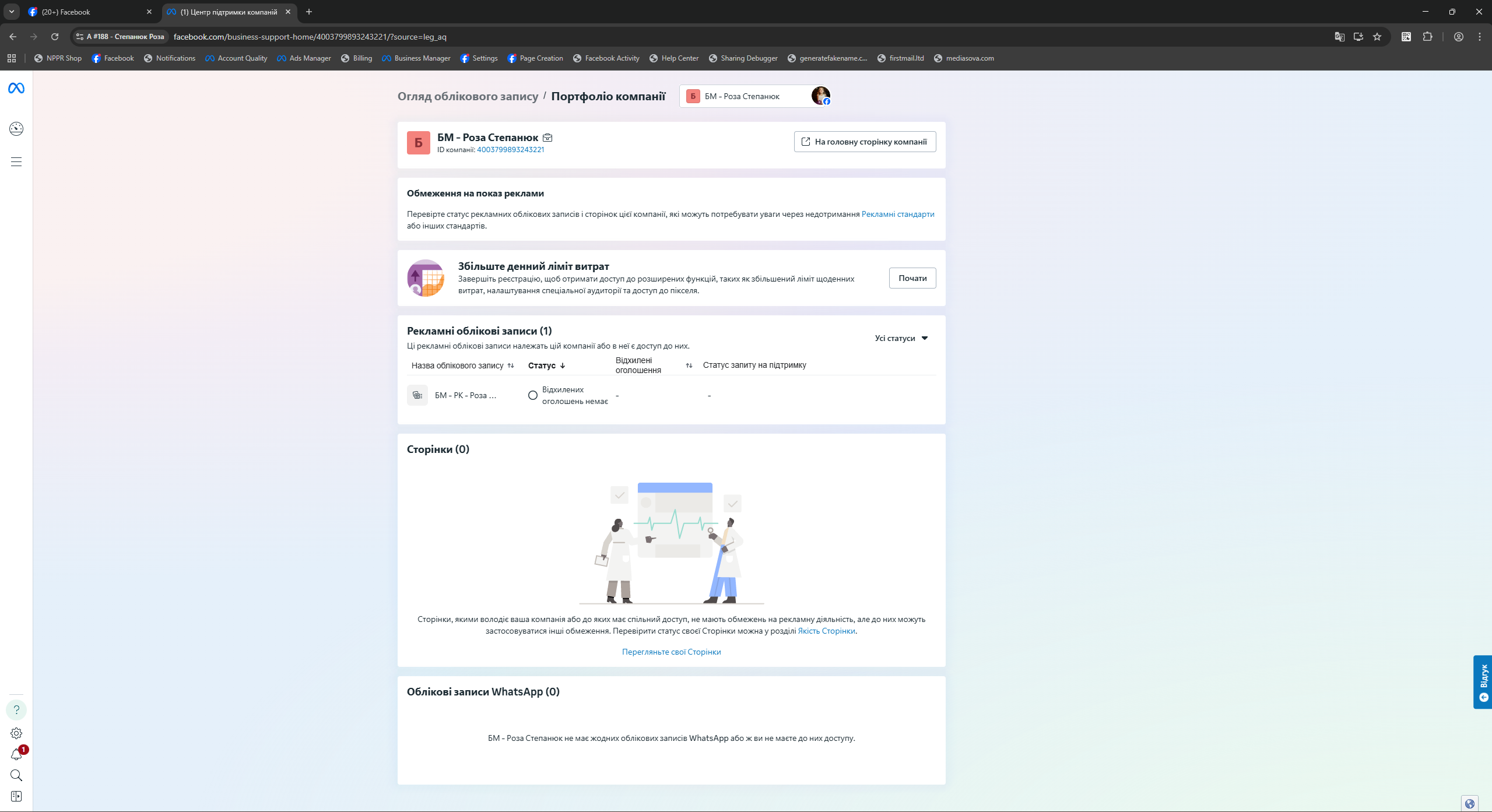Click На головну сторінку компанії button

865,142
